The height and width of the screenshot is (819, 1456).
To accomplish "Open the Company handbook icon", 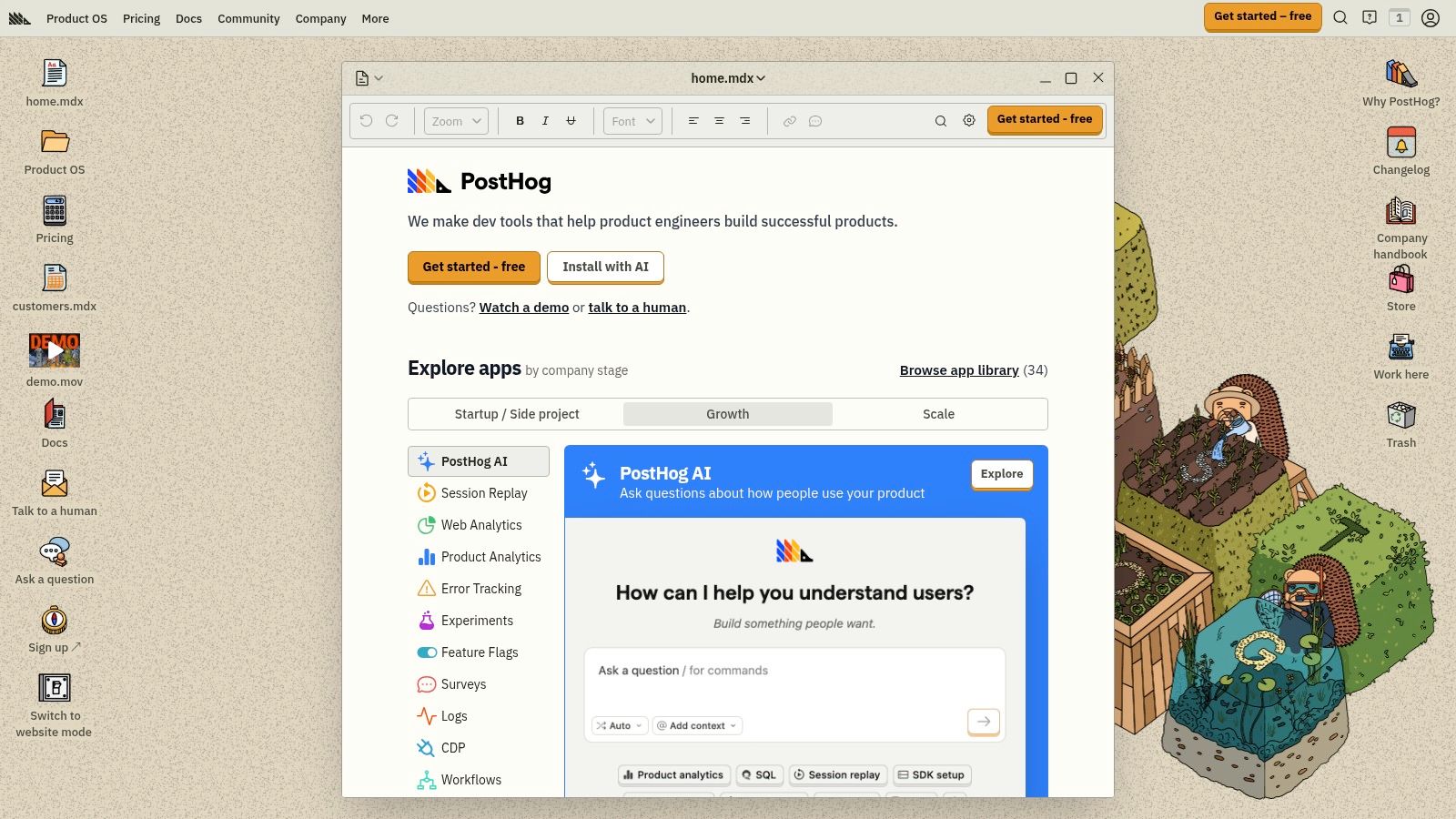I will [1400, 212].
